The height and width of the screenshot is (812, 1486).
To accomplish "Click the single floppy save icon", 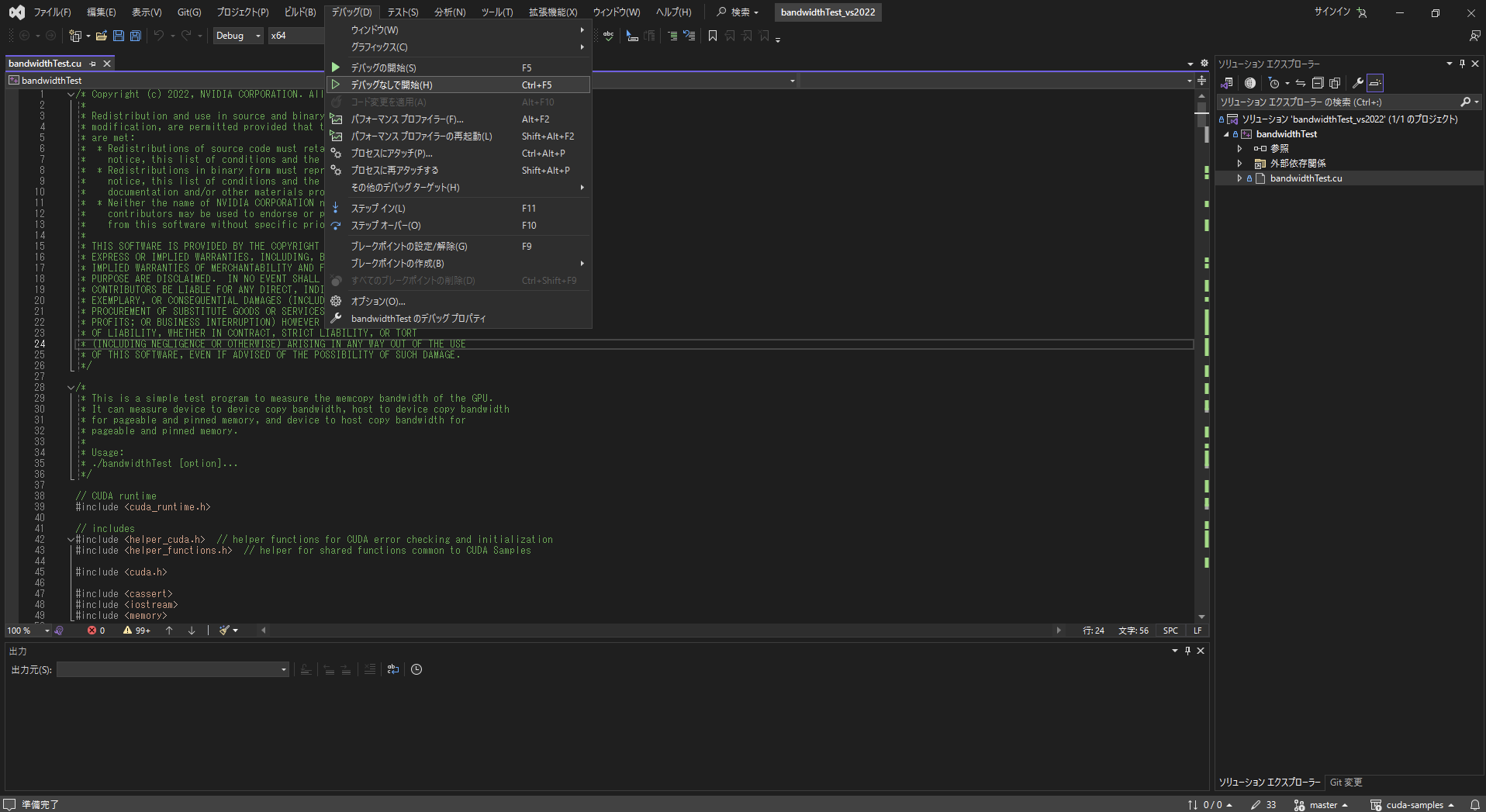I will (119, 36).
